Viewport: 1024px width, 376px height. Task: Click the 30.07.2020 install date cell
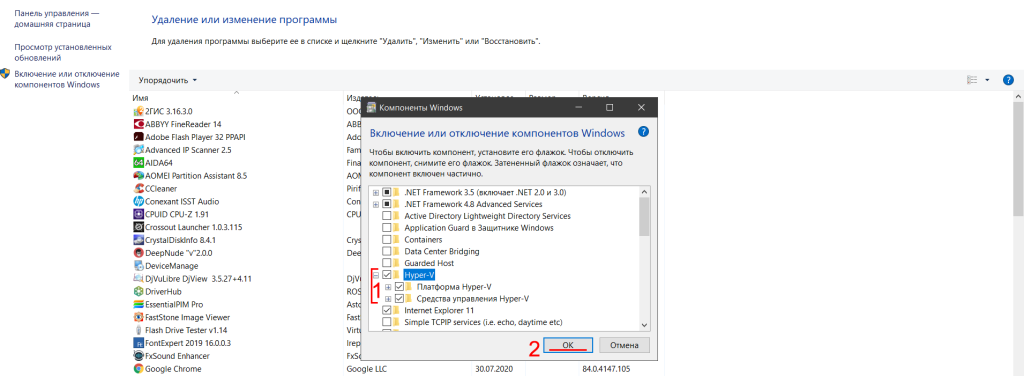493,369
